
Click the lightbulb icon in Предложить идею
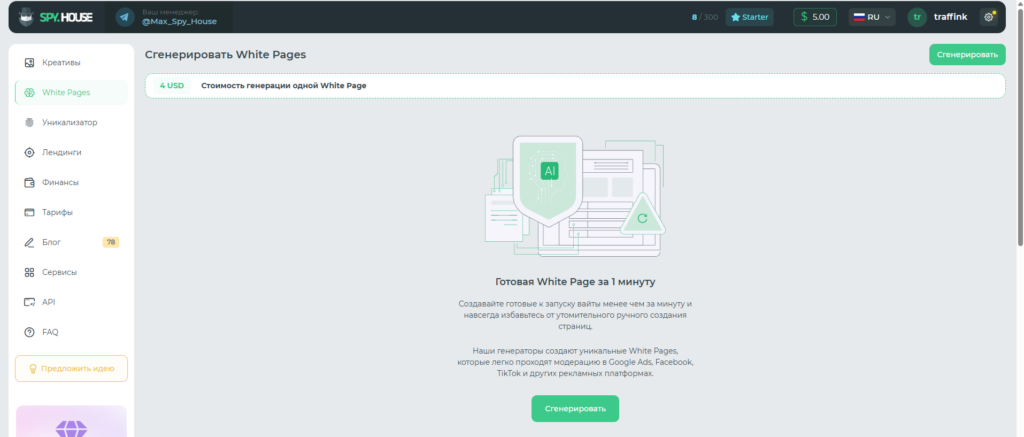pyautogui.click(x=33, y=368)
